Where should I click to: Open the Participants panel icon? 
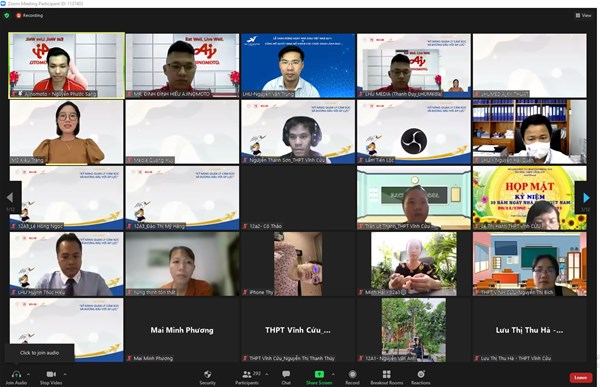[247, 374]
